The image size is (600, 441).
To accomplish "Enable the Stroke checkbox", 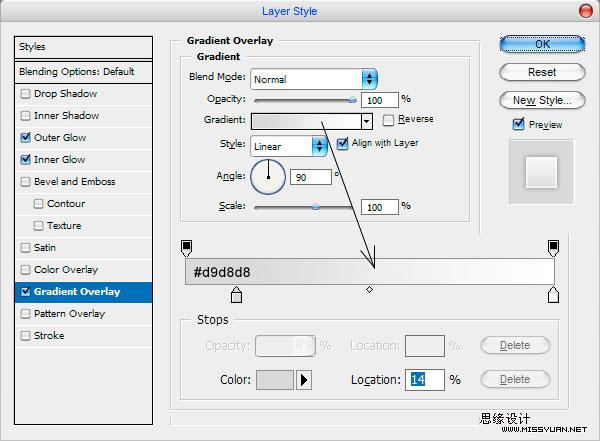I will coord(25,336).
